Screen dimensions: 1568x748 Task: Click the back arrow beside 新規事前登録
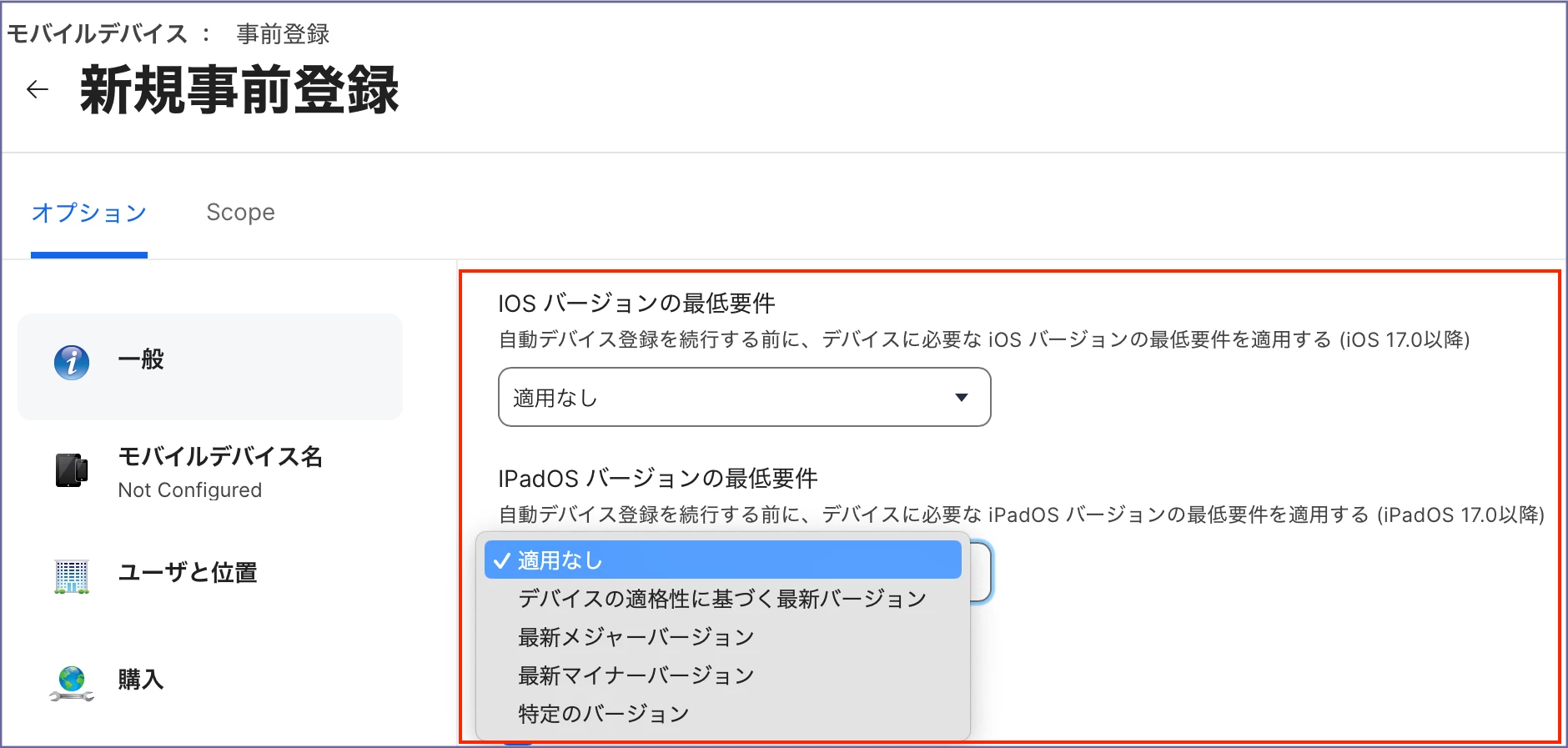(38, 89)
